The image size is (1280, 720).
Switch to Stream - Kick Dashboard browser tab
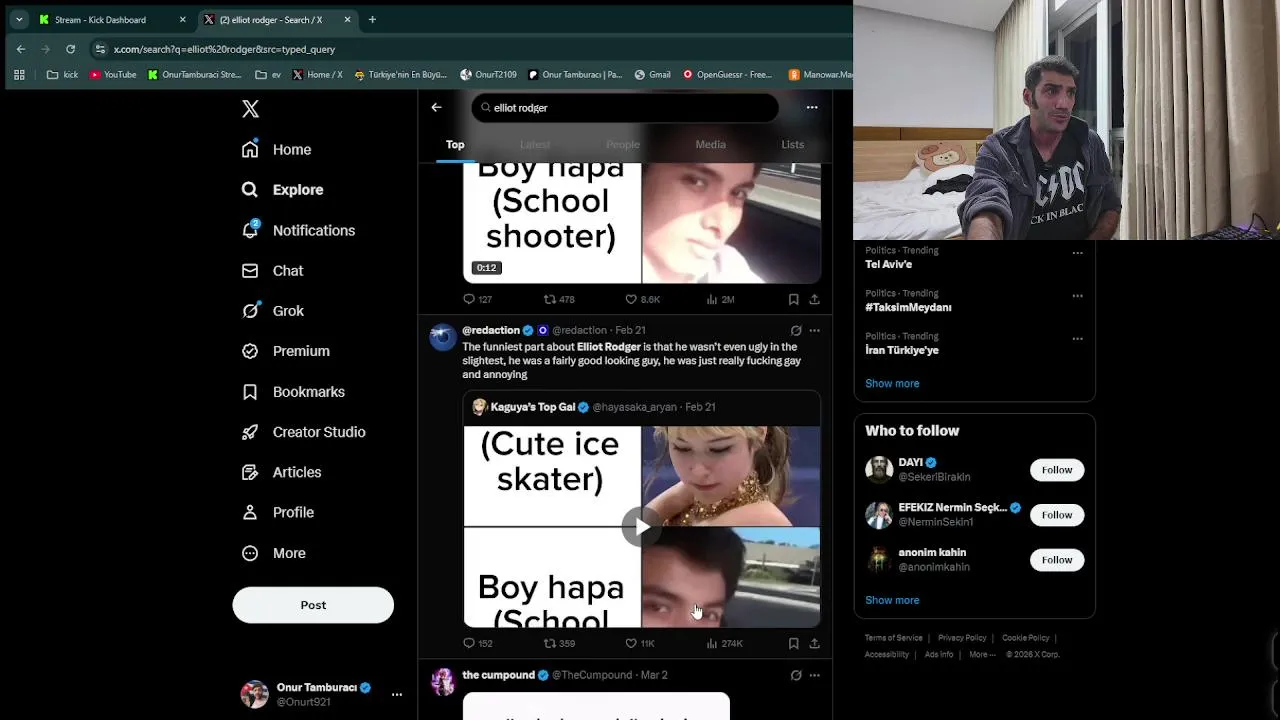(112, 19)
